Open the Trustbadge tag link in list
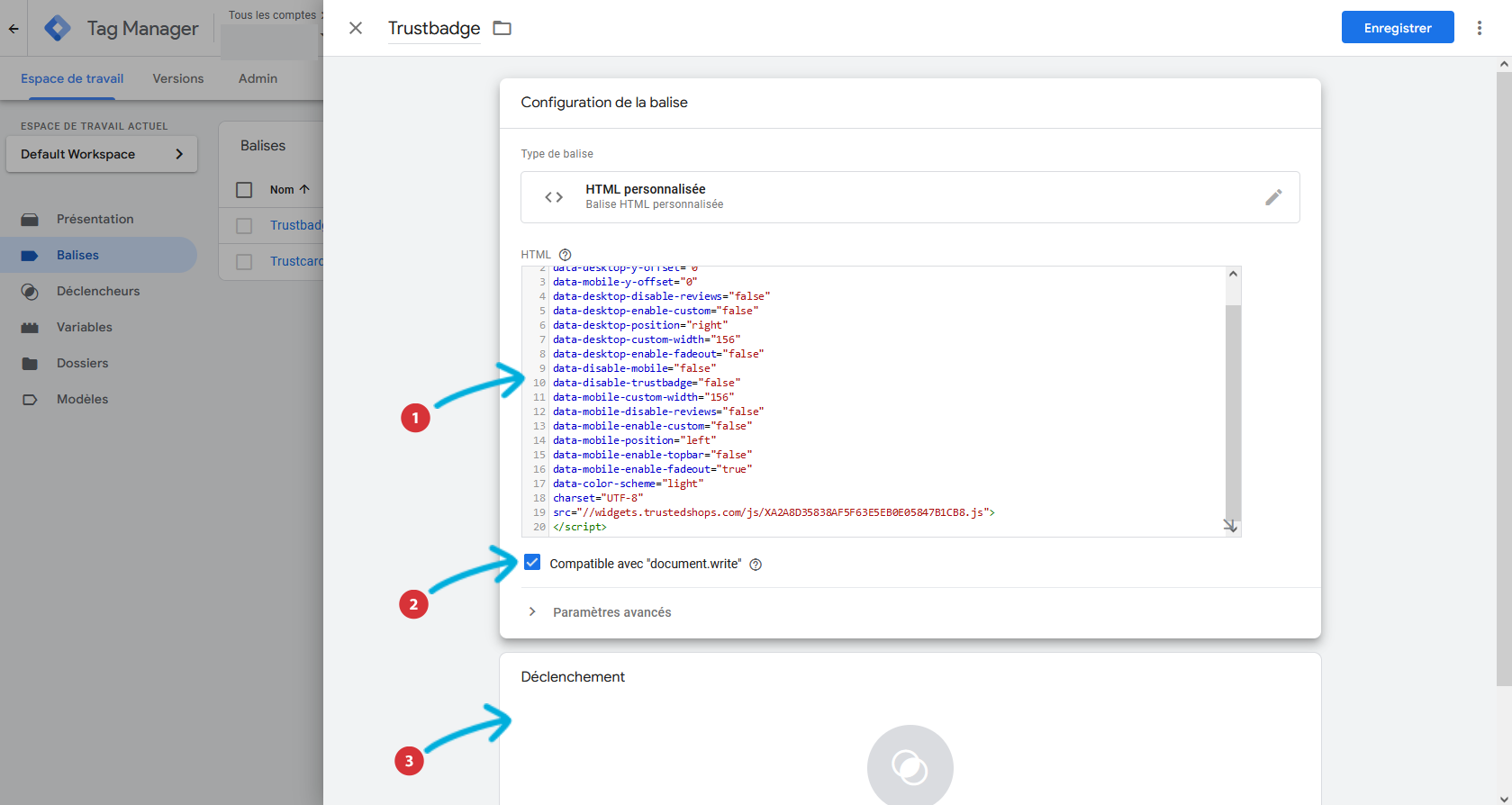The image size is (1512, 805). tap(296, 225)
